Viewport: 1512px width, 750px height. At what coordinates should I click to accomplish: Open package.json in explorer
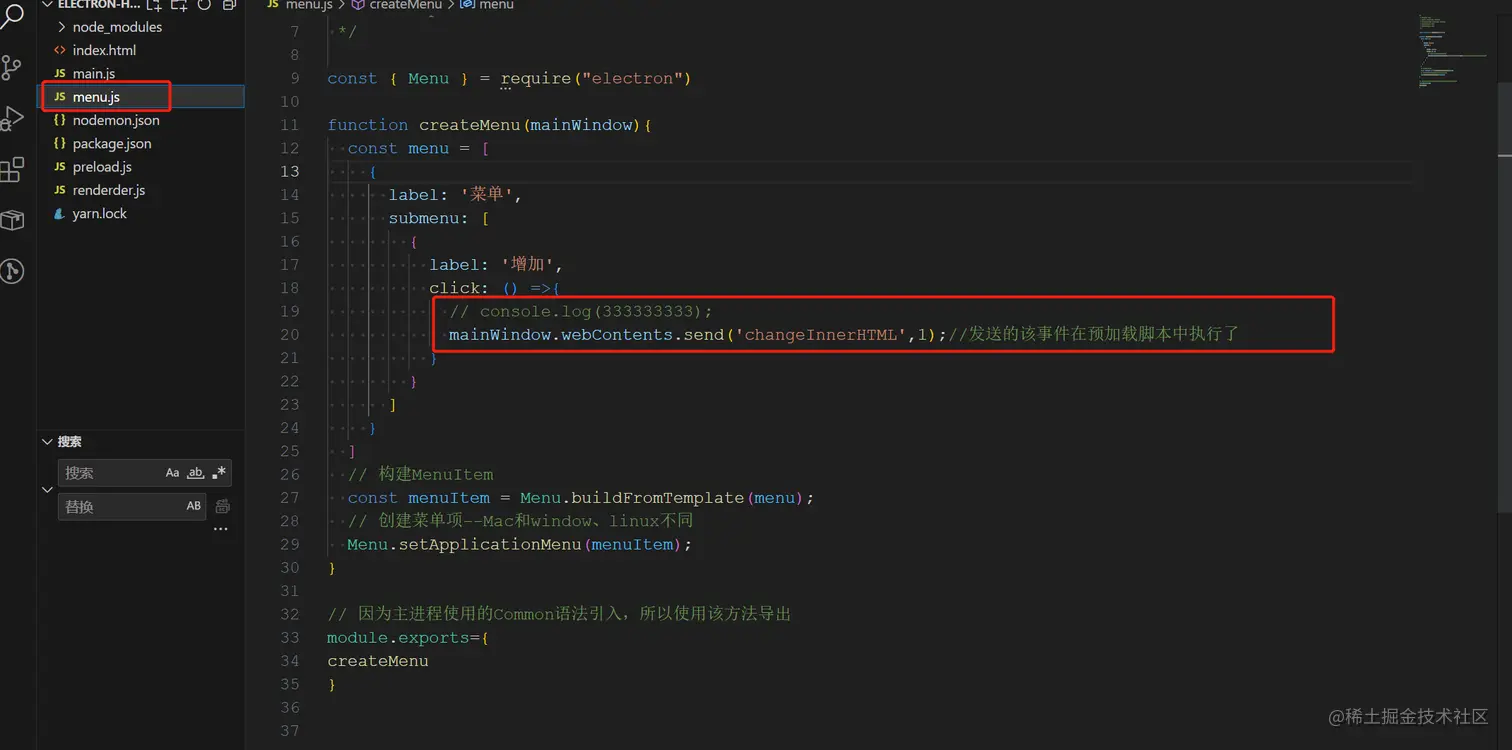coord(112,143)
